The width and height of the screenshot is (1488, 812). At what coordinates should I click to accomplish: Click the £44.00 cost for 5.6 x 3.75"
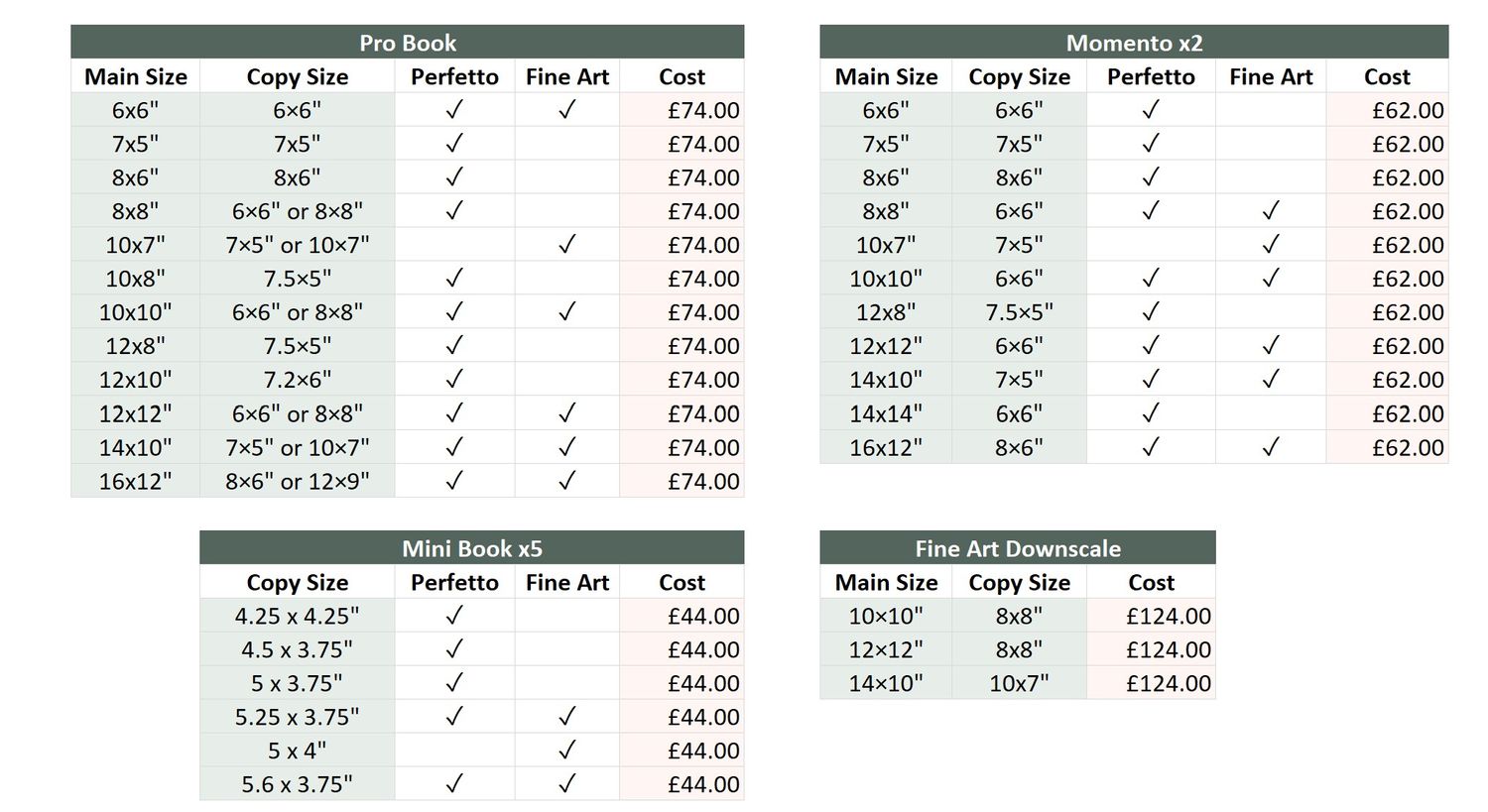(x=682, y=784)
